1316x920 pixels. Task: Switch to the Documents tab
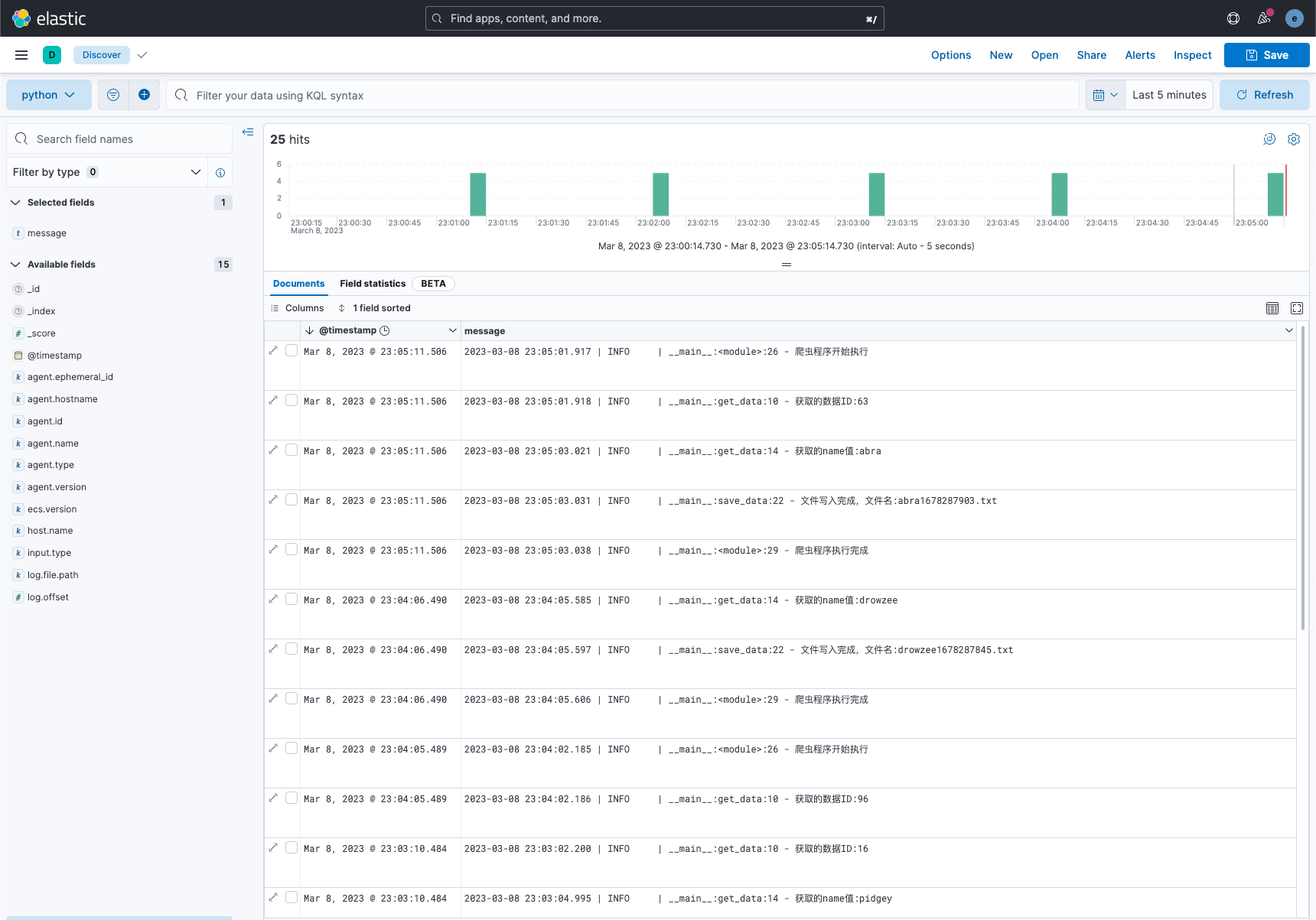[298, 284]
